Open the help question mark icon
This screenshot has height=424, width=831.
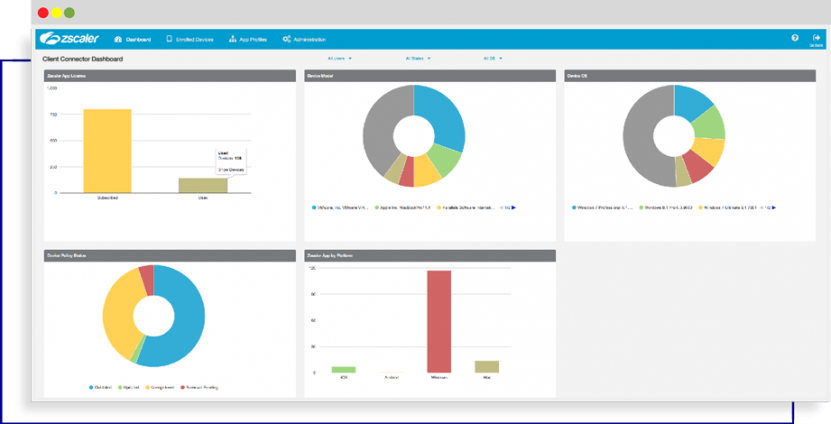pyautogui.click(x=795, y=38)
